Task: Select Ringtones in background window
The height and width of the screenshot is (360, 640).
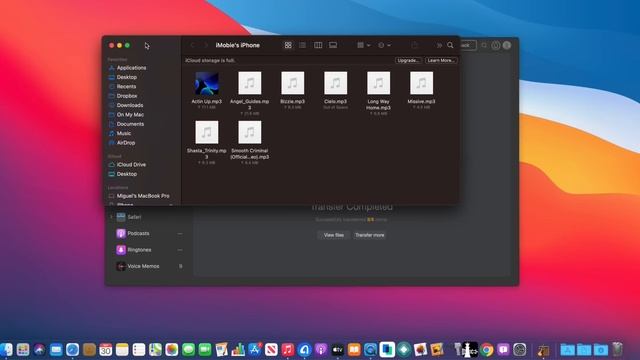Action: tap(139, 250)
